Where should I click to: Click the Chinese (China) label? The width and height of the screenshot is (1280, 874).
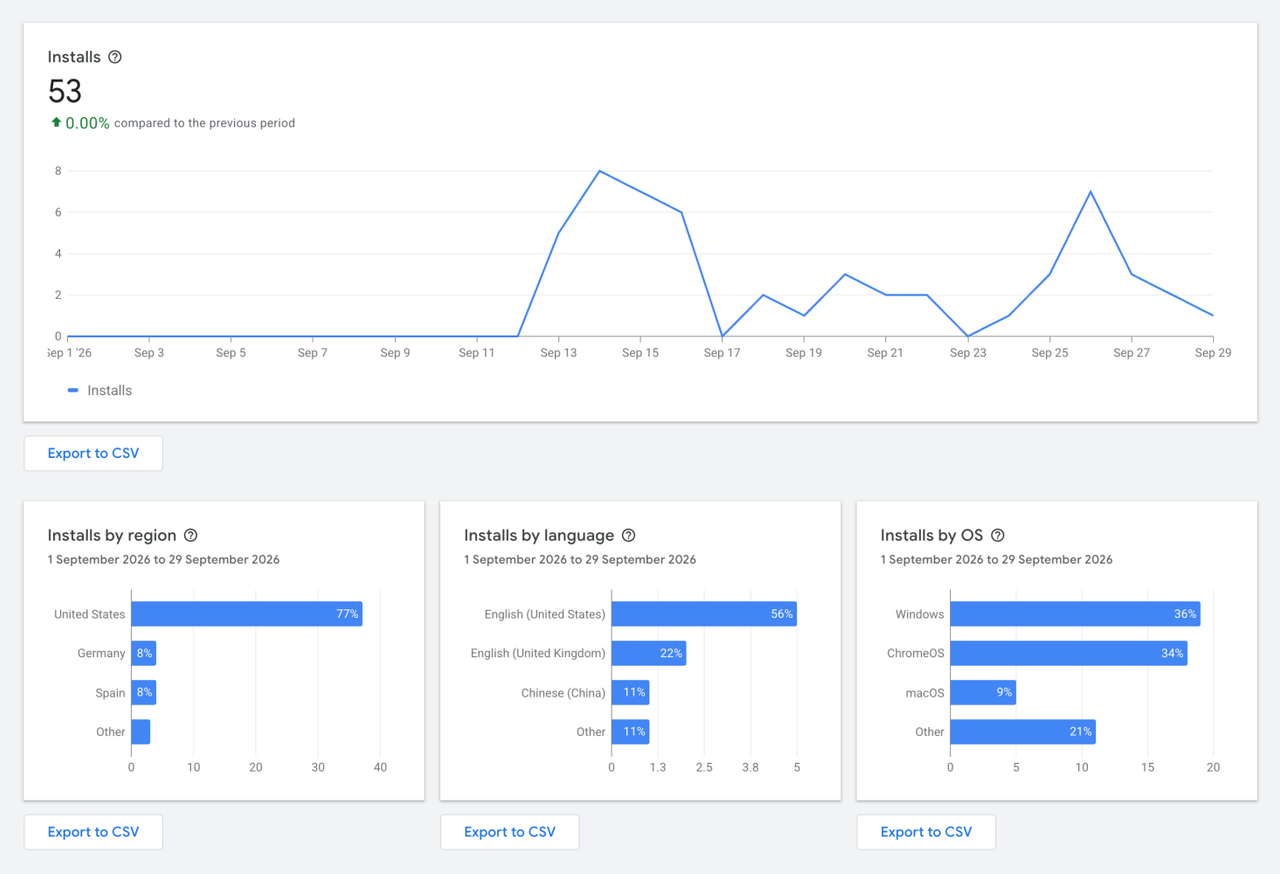pyautogui.click(x=563, y=692)
